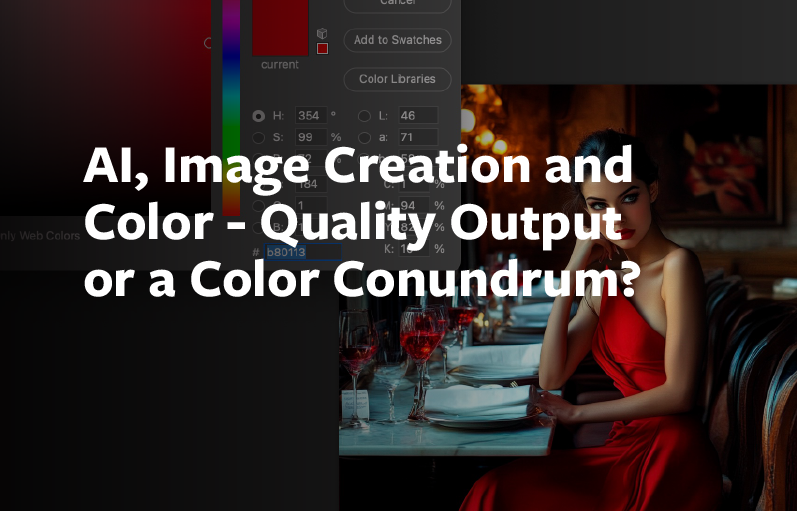Select the Lab 'a' channel radio button

364,137
